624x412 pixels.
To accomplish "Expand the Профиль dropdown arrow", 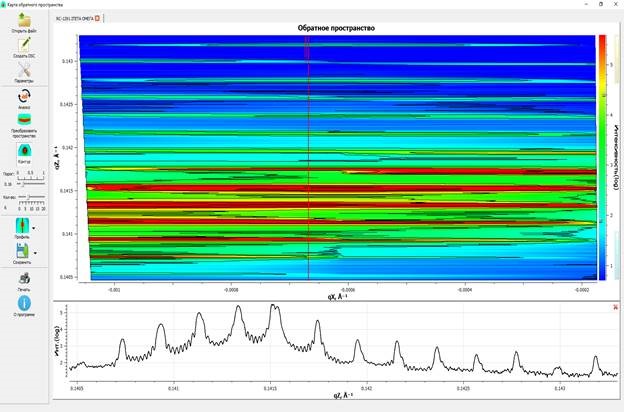I will 35,228.
